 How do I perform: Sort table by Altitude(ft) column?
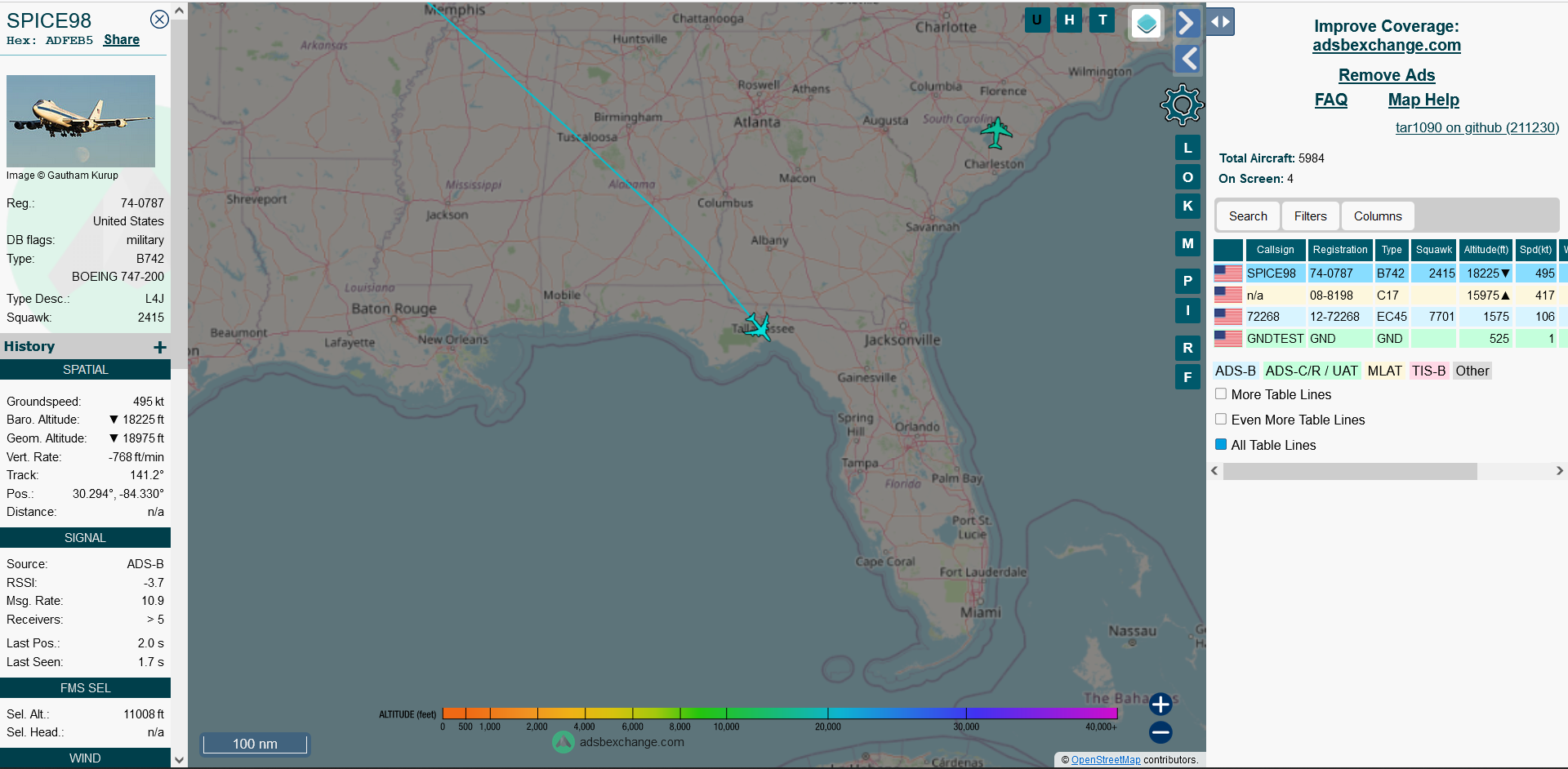click(x=1486, y=250)
